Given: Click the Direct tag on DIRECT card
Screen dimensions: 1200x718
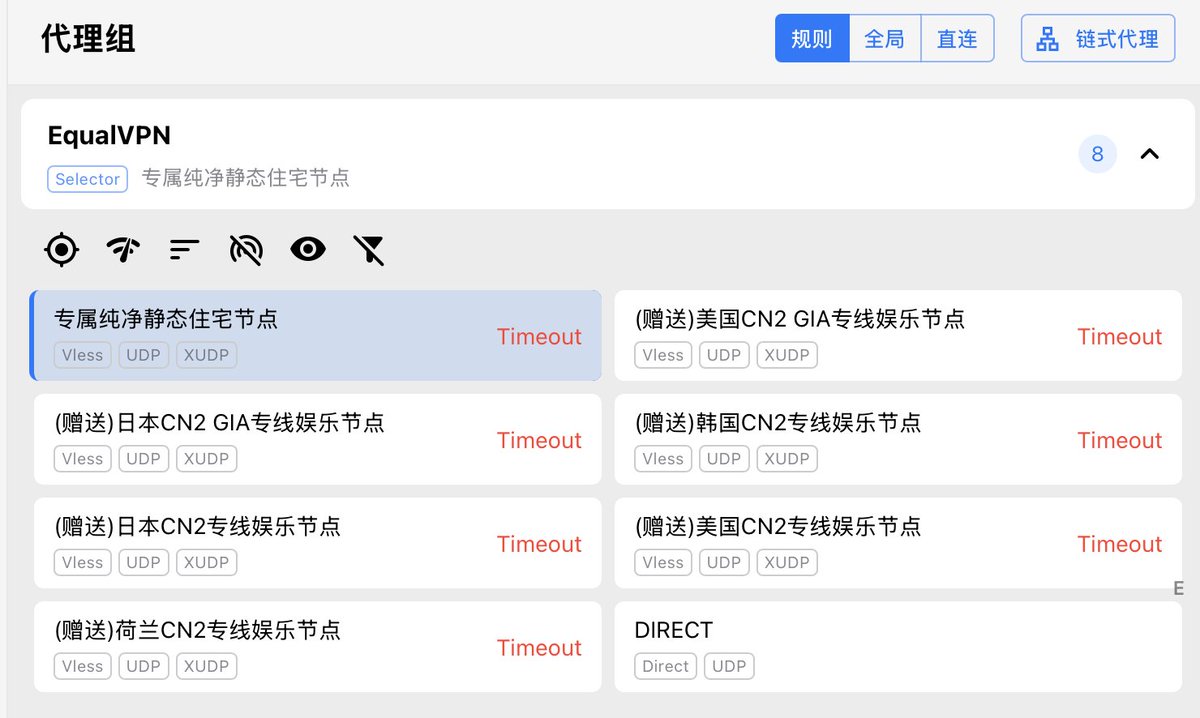Looking at the screenshot, I should pos(666,666).
